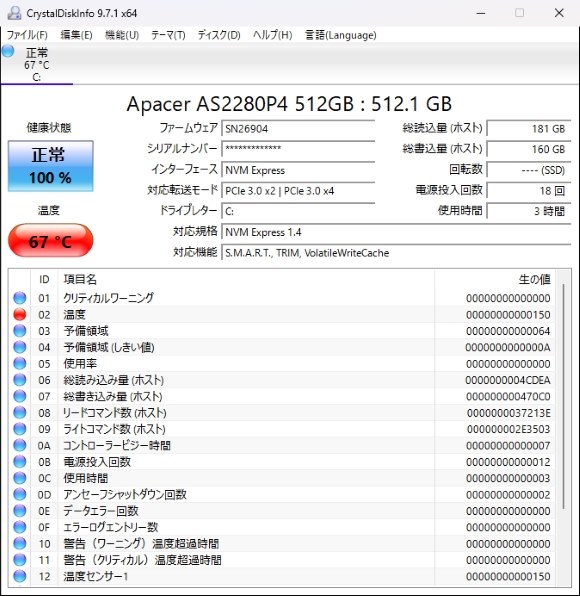
Task: Click status icon for row 07 総書き込み量
Action: tap(20, 396)
